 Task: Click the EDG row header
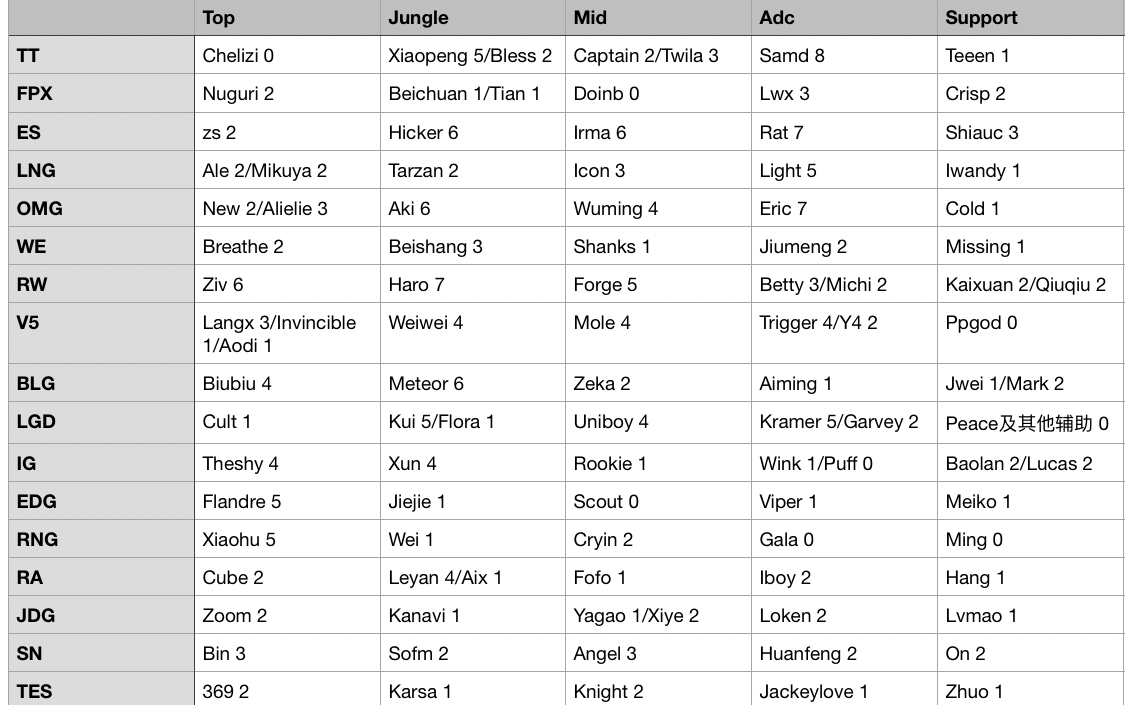tap(100, 501)
